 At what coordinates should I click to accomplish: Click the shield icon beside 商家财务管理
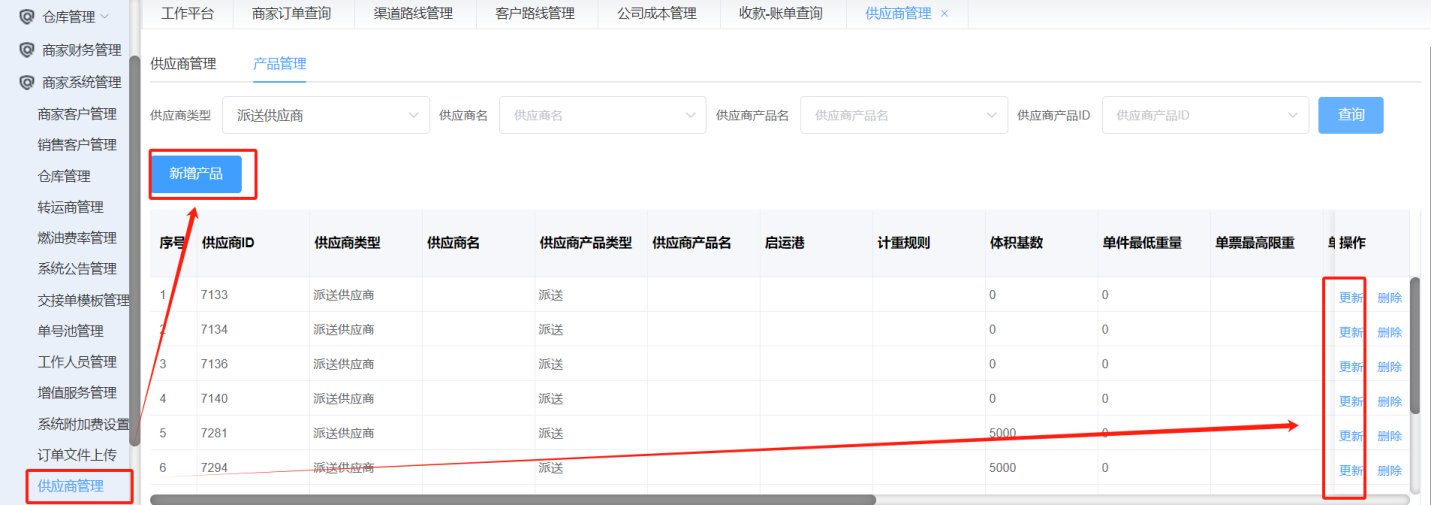(27, 50)
